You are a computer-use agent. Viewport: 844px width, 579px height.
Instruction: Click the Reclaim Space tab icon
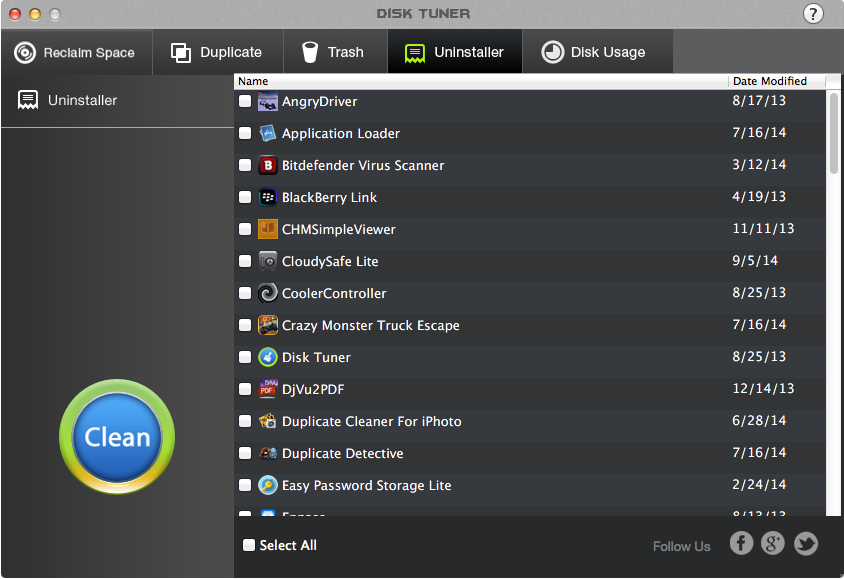[25, 53]
